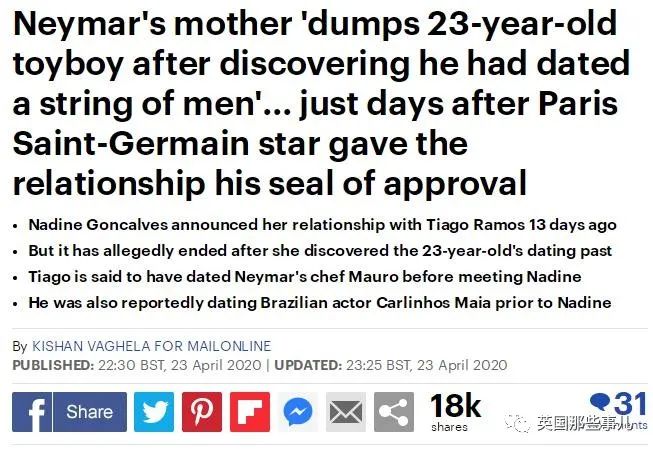Select the bullet mentioning actor Carlinhos Maia
The width and height of the screenshot is (653, 451).
point(320,302)
